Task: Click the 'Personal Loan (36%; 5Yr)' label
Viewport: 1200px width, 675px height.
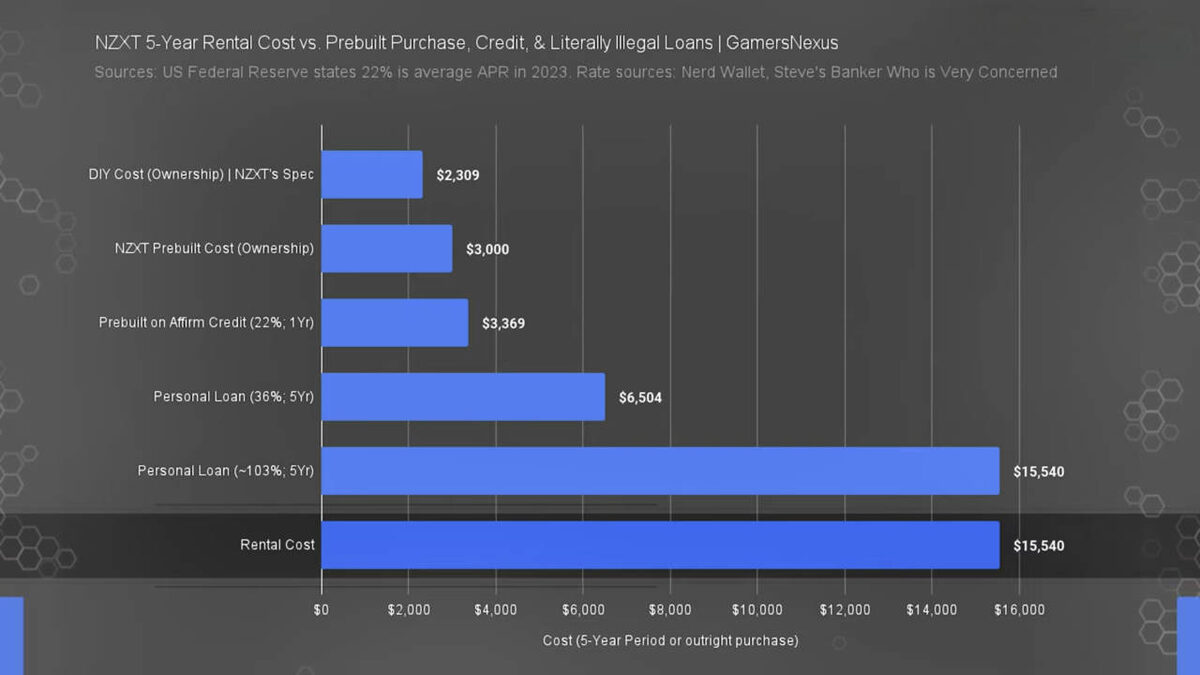Action: tap(234, 397)
